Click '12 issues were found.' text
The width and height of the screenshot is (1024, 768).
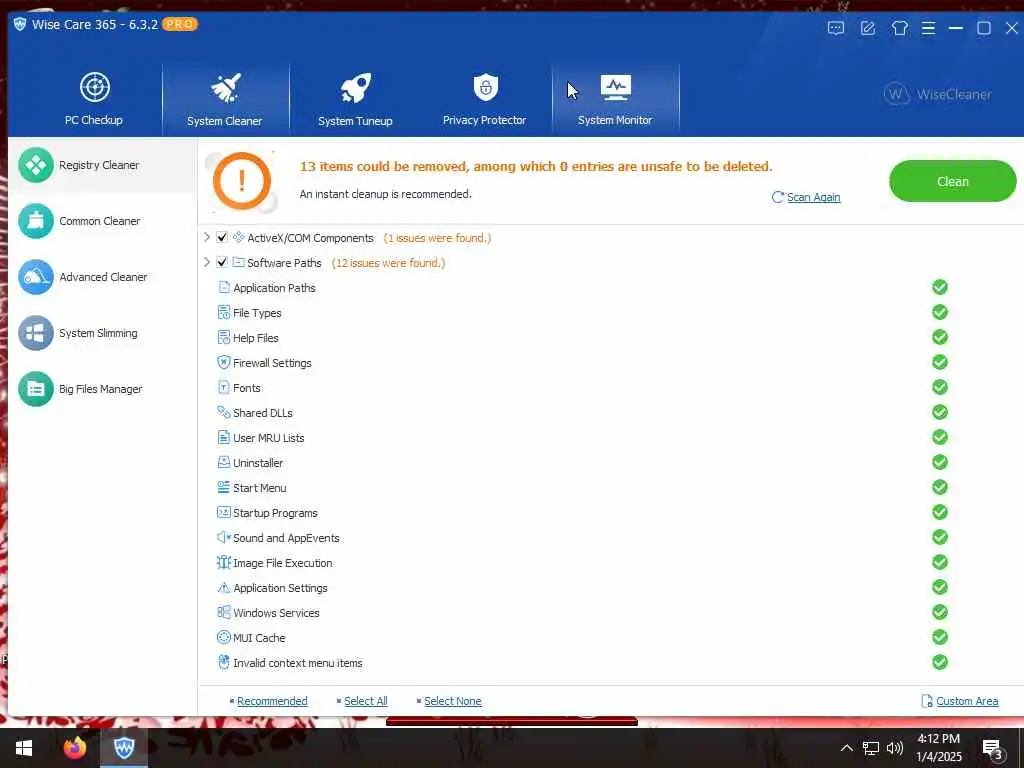click(389, 263)
